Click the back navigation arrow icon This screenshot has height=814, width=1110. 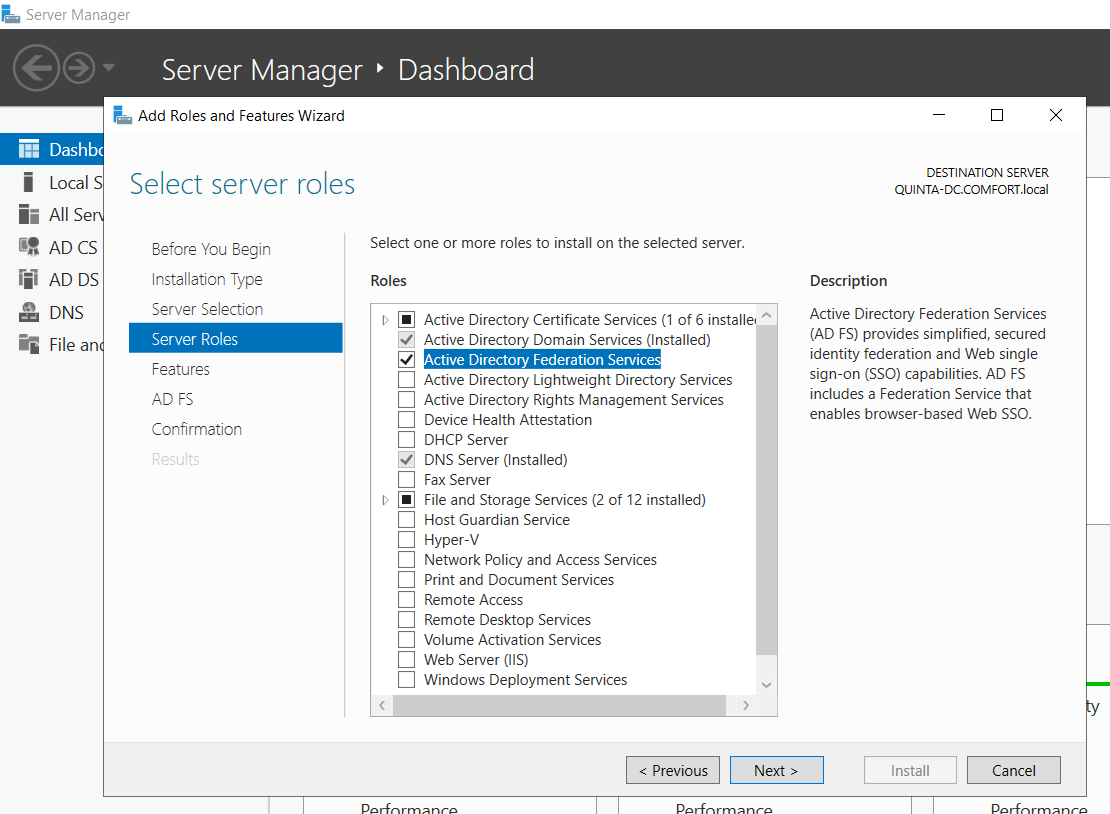pyautogui.click(x=37, y=68)
